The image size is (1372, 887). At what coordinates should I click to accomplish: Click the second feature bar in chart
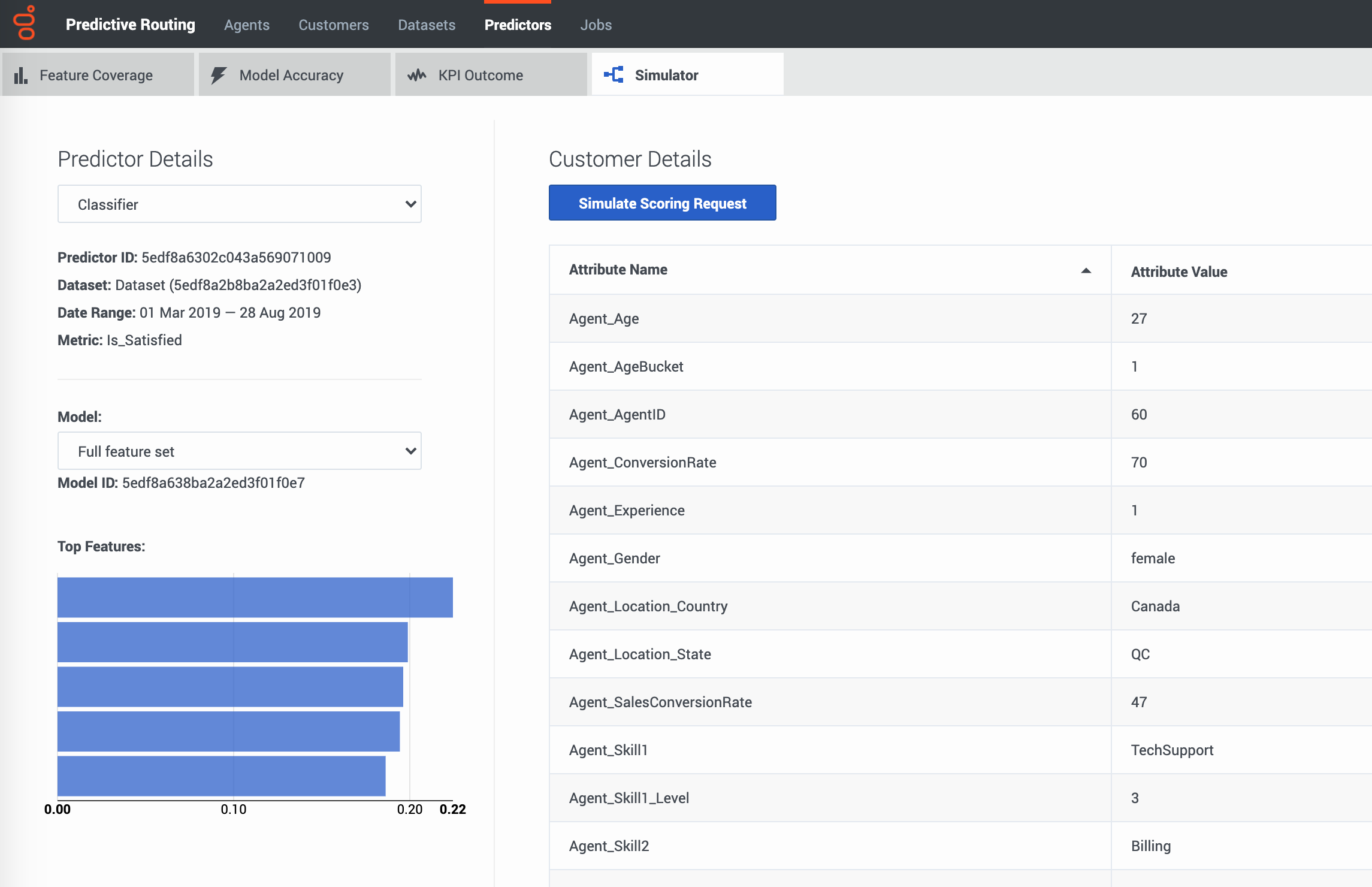coord(232,642)
